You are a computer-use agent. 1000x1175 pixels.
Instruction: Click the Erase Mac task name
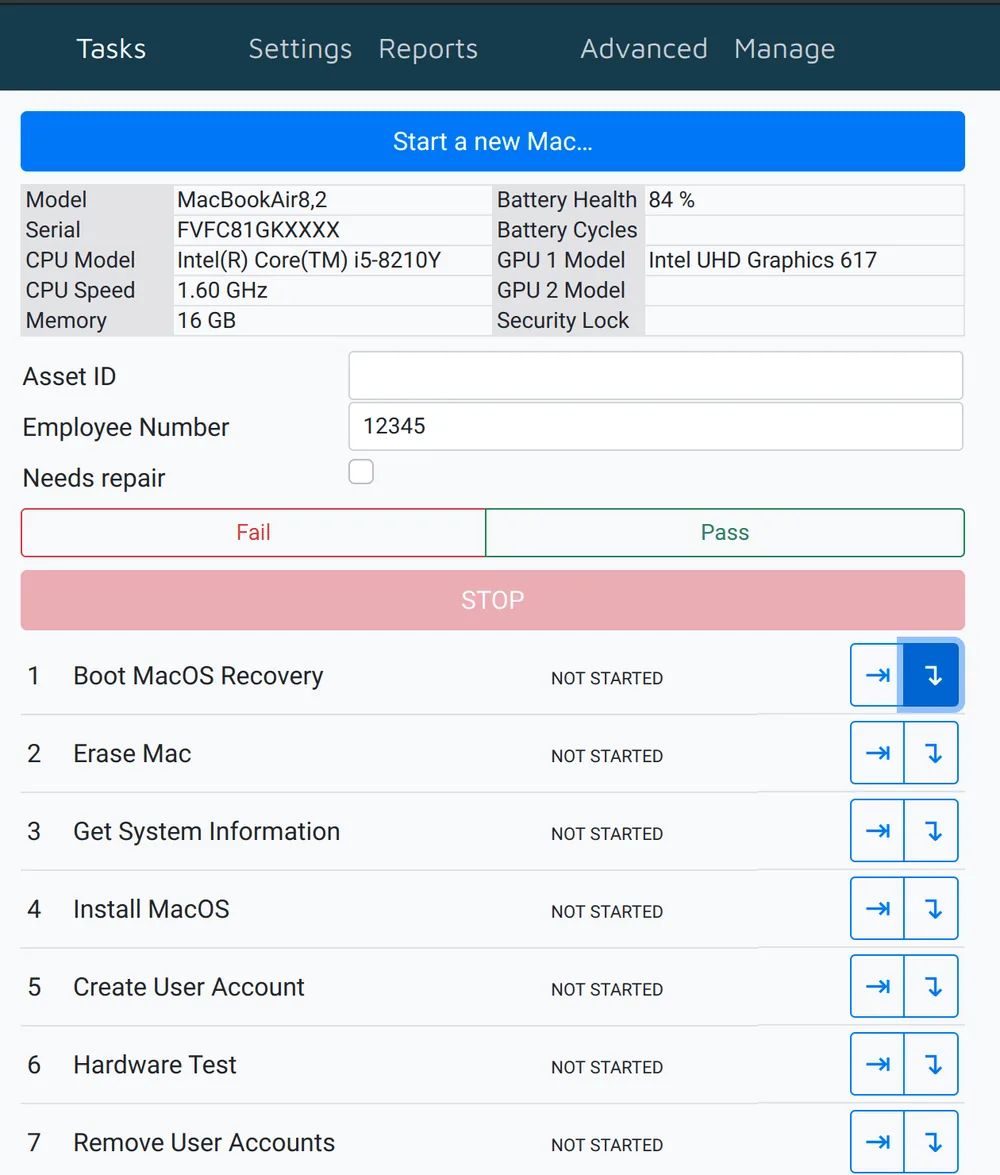coord(132,754)
